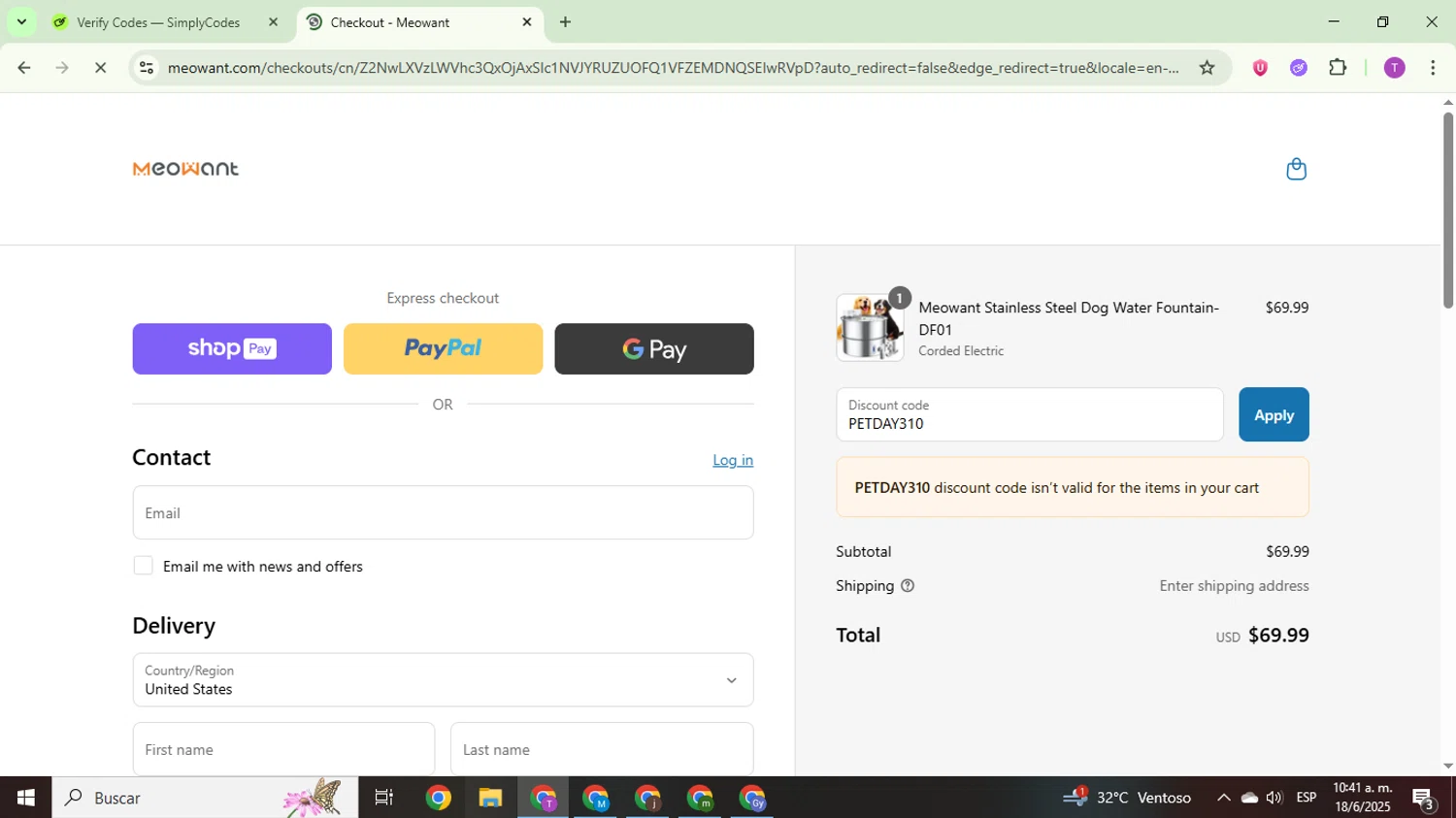The width and height of the screenshot is (1456, 818).
Task: Open the purple round browser extension
Action: pos(1299,68)
